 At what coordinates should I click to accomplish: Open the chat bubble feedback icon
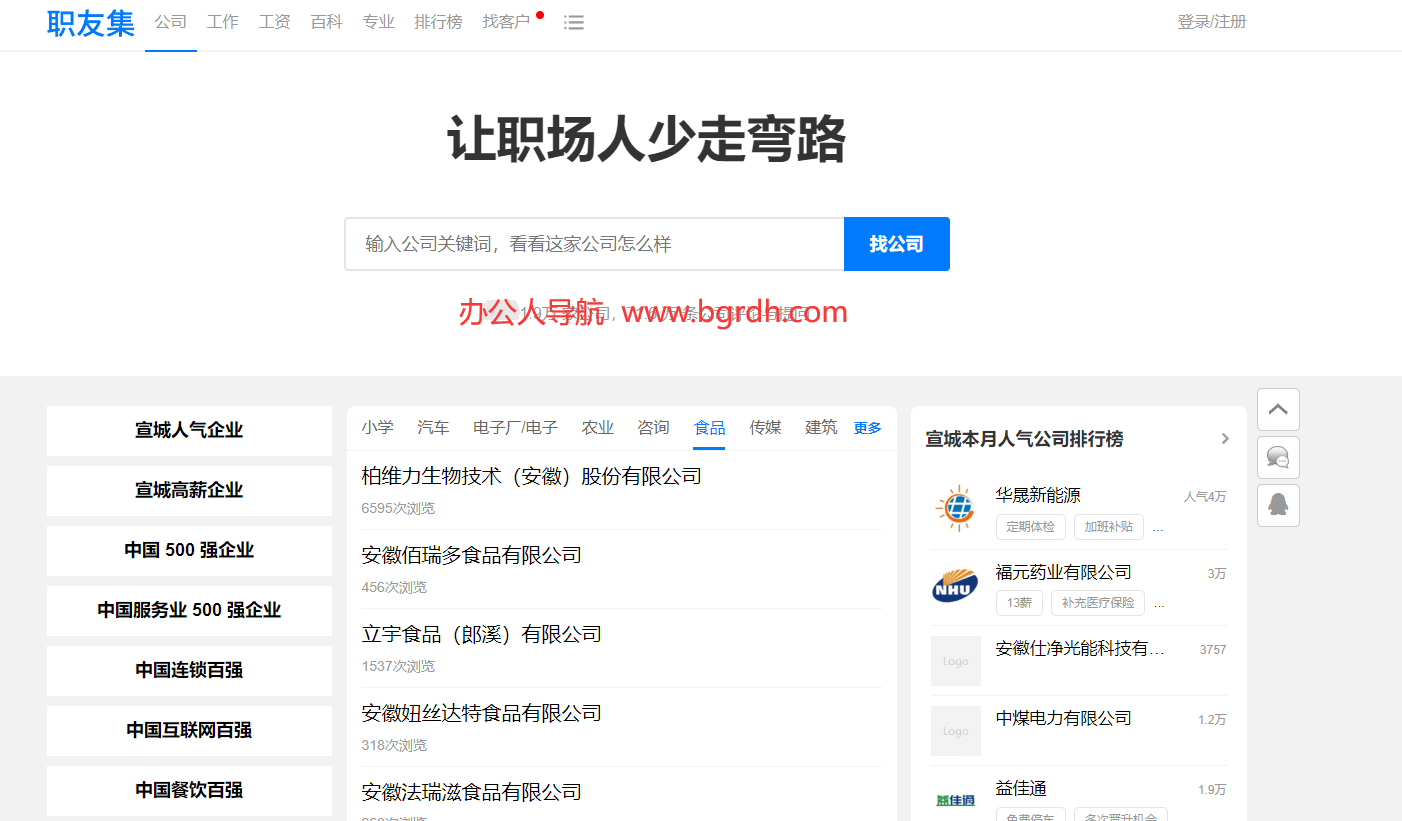pos(1277,457)
